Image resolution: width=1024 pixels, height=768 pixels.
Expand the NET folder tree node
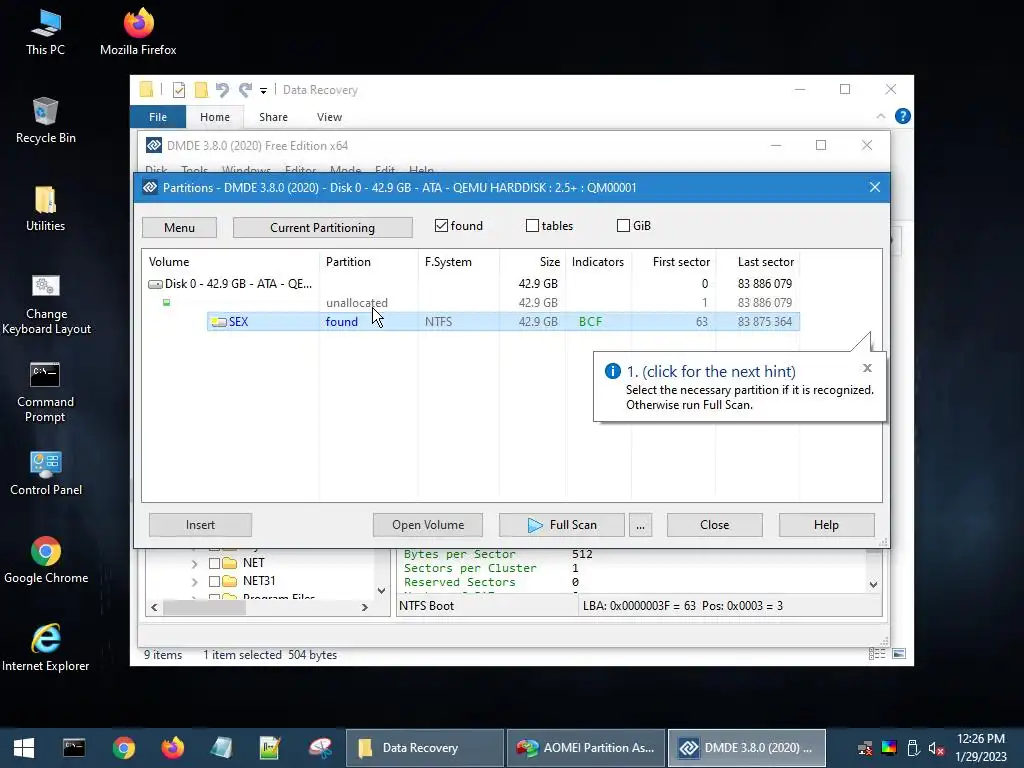tap(195, 563)
